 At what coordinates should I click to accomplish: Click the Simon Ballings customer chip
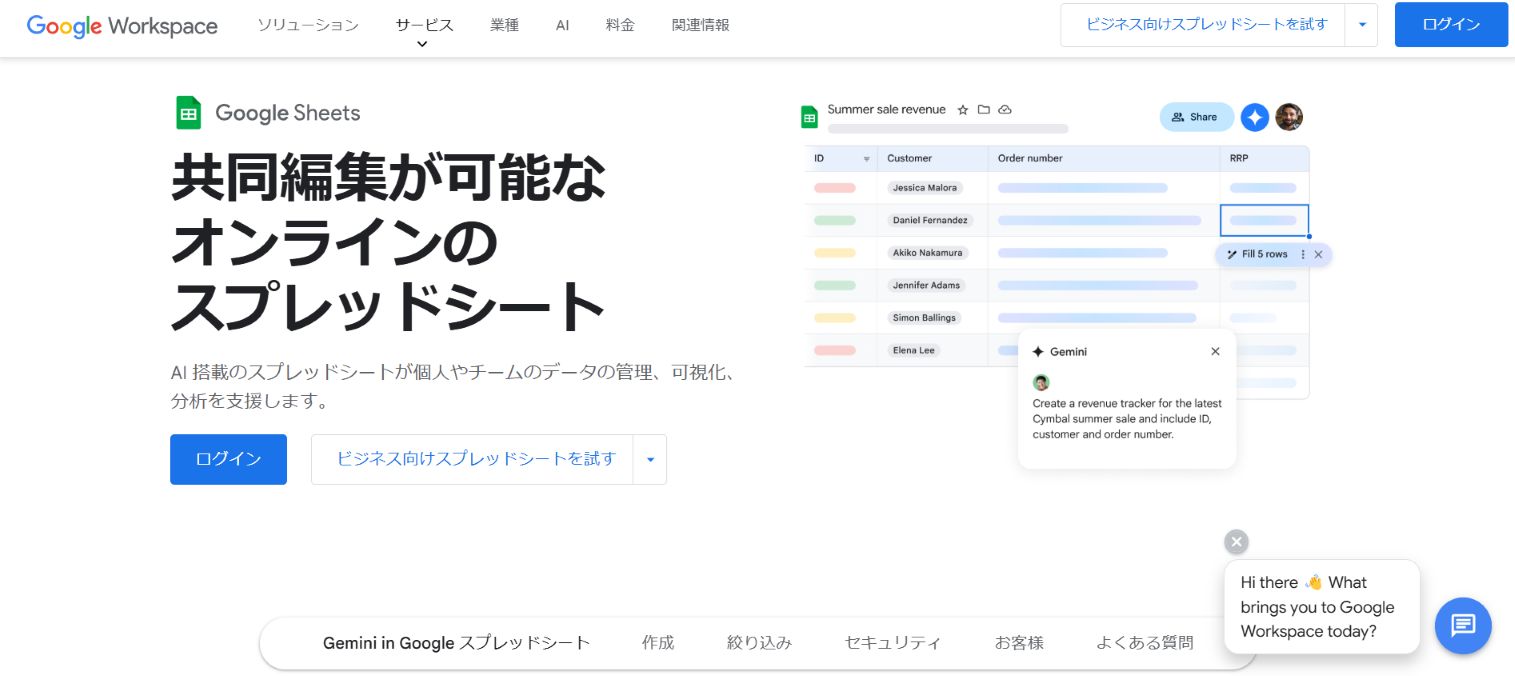(925, 318)
